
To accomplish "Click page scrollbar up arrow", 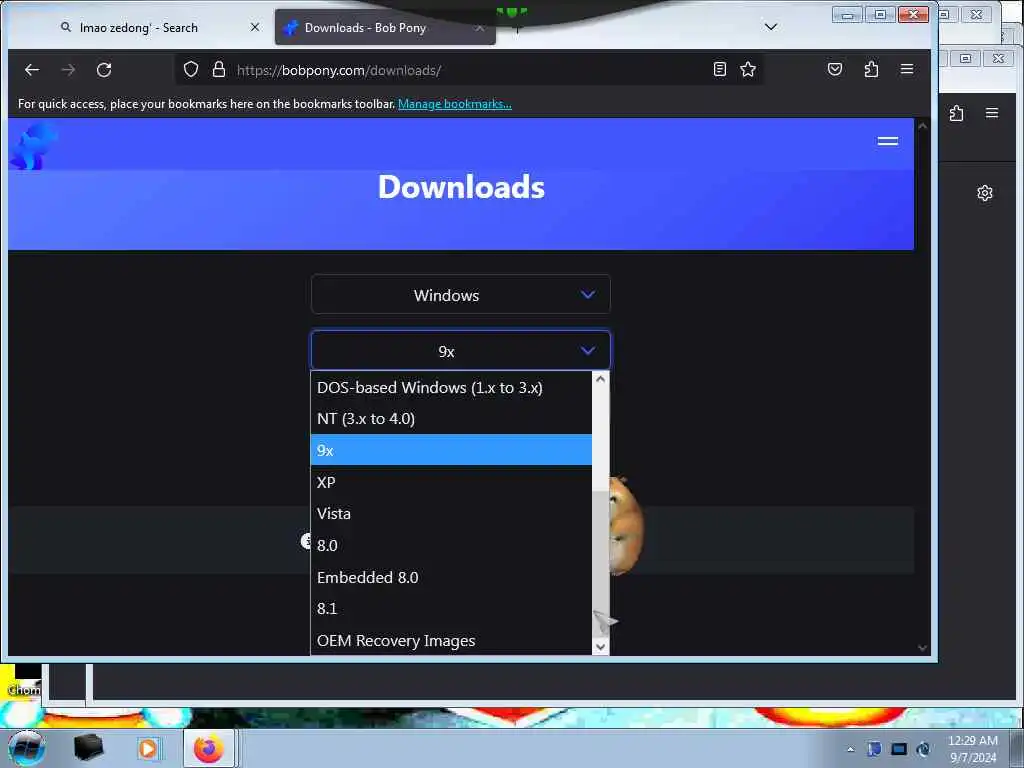I will pyautogui.click(x=922, y=127).
